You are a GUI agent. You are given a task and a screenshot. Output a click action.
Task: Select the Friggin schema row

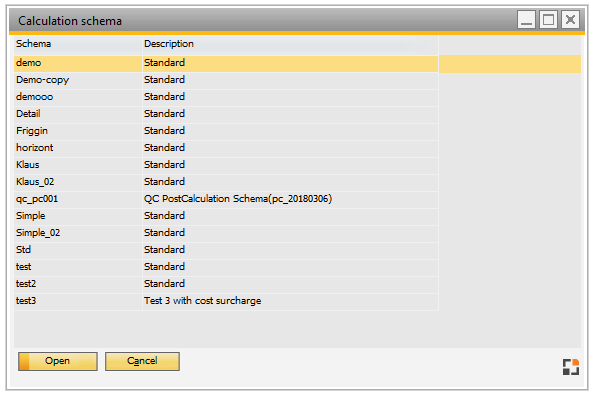[226, 131]
